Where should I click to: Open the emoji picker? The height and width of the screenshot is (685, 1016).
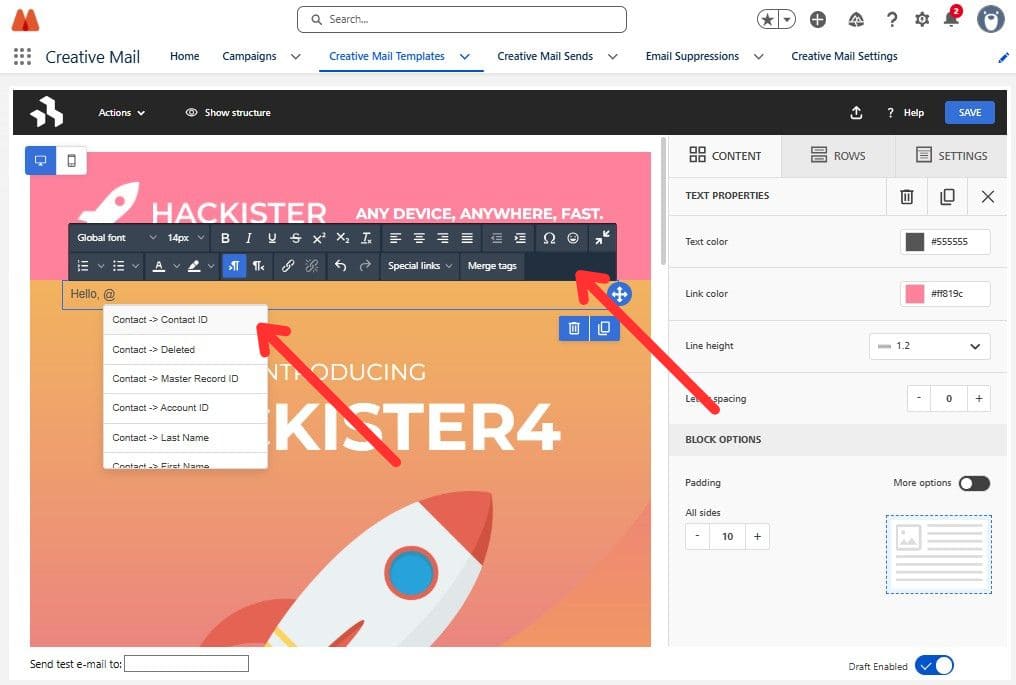[x=573, y=238]
